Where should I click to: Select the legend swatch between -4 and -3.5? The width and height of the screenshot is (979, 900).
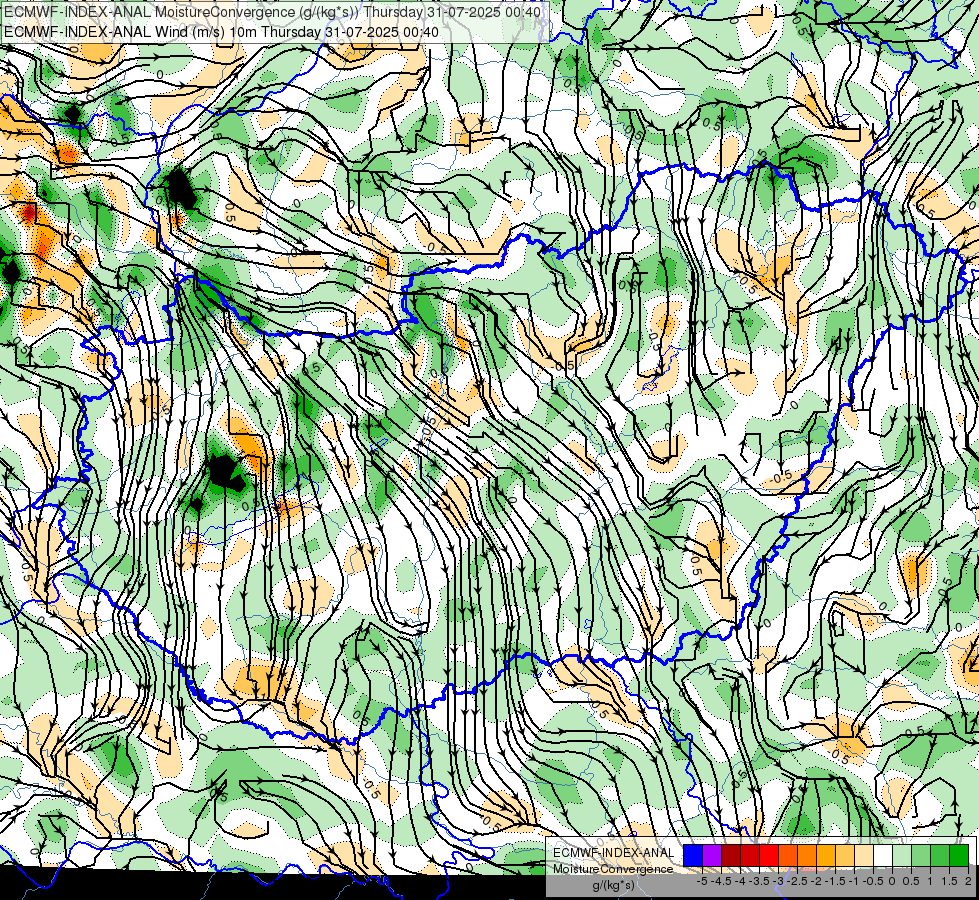(x=750, y=855)
